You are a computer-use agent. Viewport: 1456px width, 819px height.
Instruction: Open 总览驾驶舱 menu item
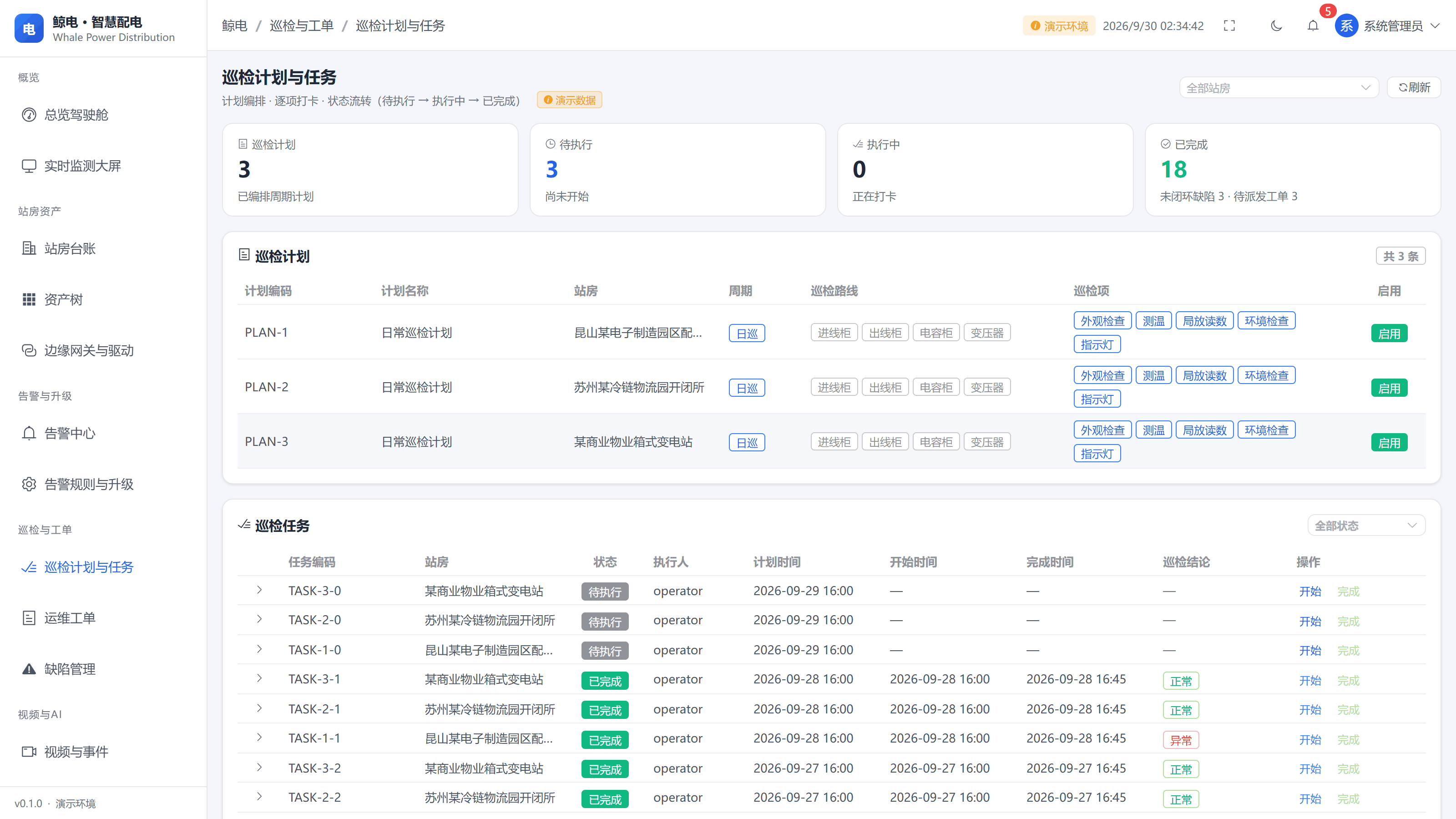103,115
